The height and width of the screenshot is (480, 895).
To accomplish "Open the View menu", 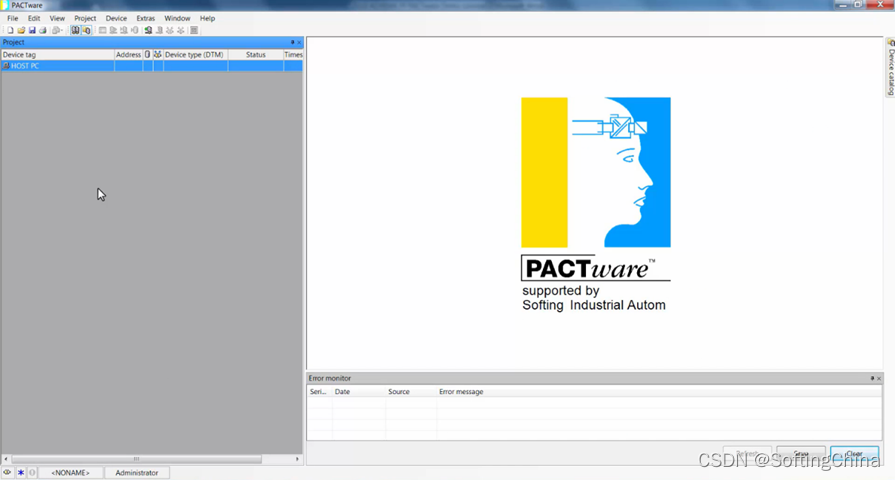I will point(57,18).
